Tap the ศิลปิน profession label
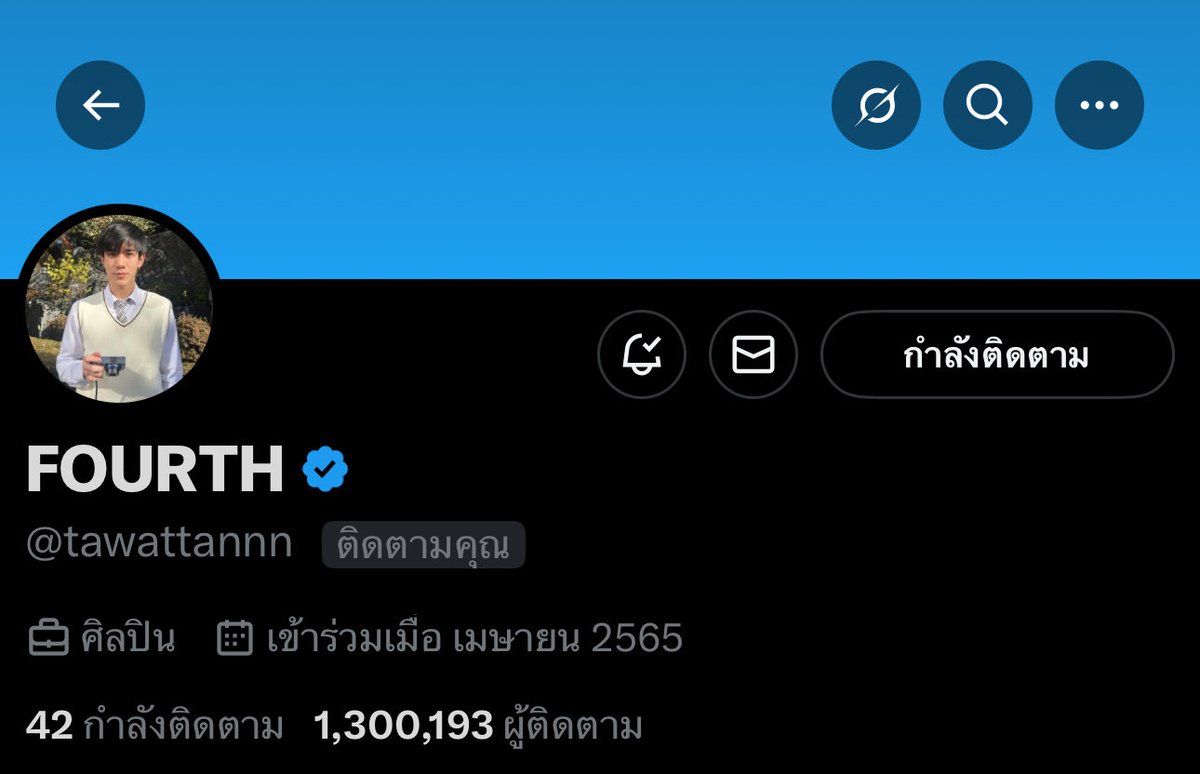Image resolution: width=1200 pixels, height=774 pixels. (x=128, y=638)
